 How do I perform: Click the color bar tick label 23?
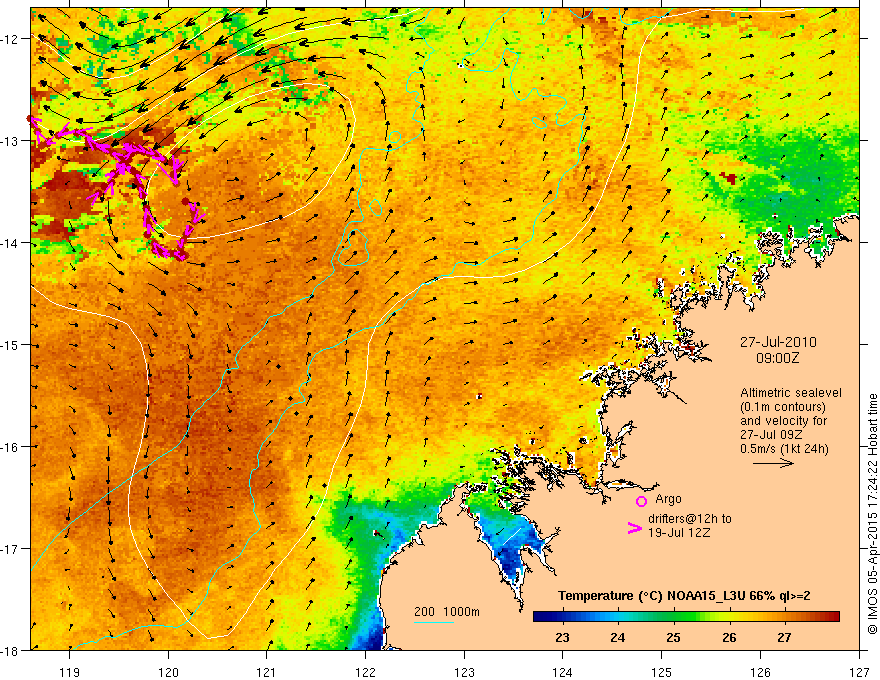pyautogui.click(x=562, y=638)
